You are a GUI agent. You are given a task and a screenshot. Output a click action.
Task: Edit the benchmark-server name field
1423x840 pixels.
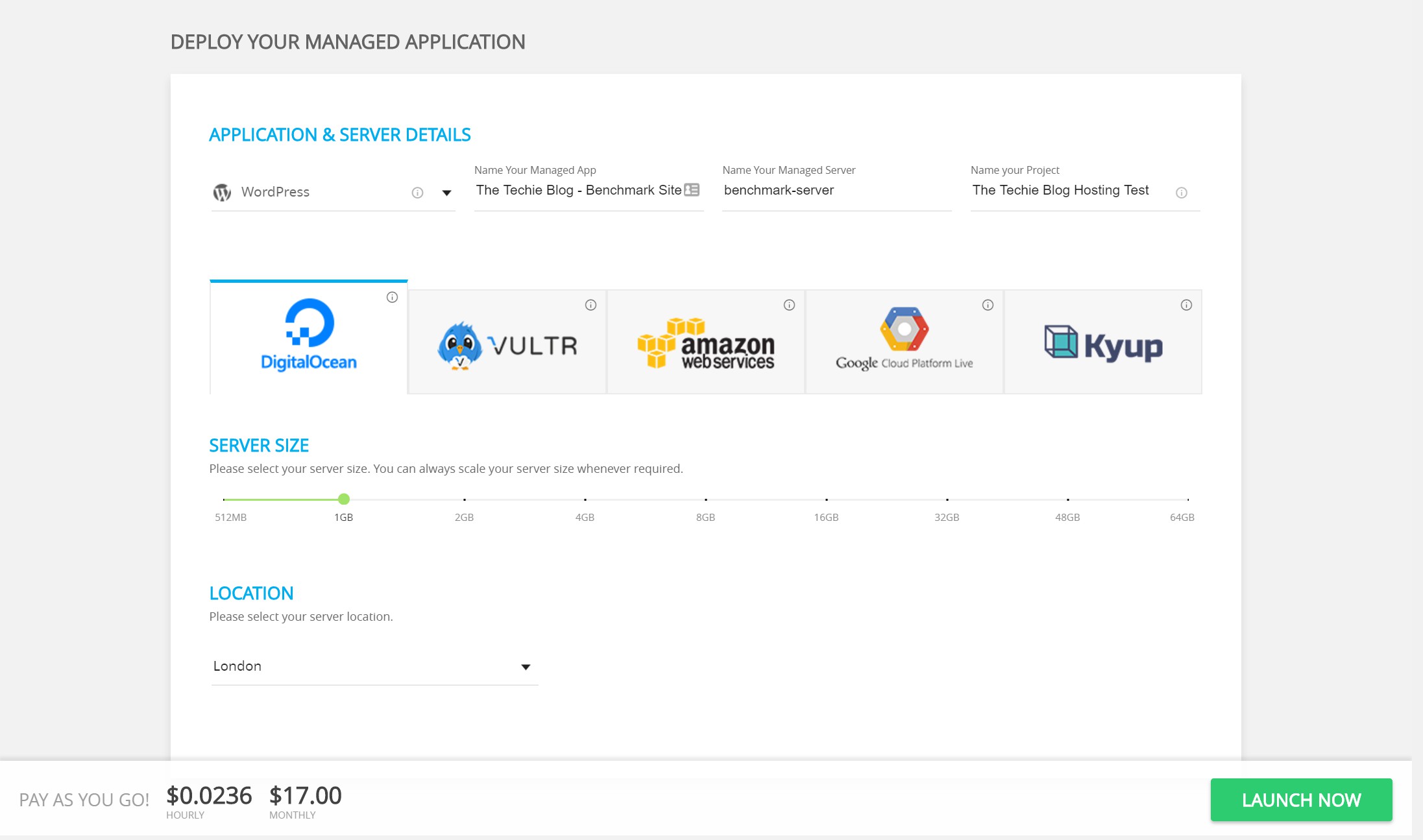tap(836, 190)
